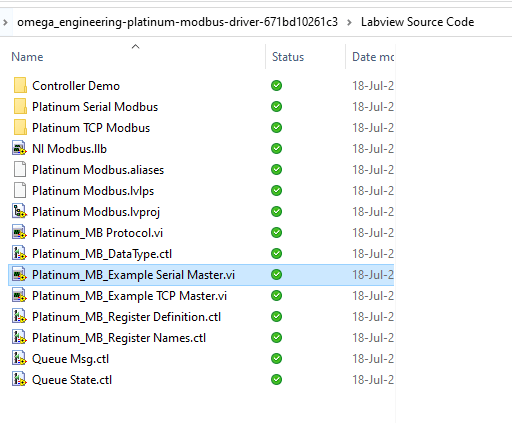Select Platinum_MB_Register Names.ctl file name
Image resolution: width=512 pixels, height=423 pixels.
click(119, 338)
